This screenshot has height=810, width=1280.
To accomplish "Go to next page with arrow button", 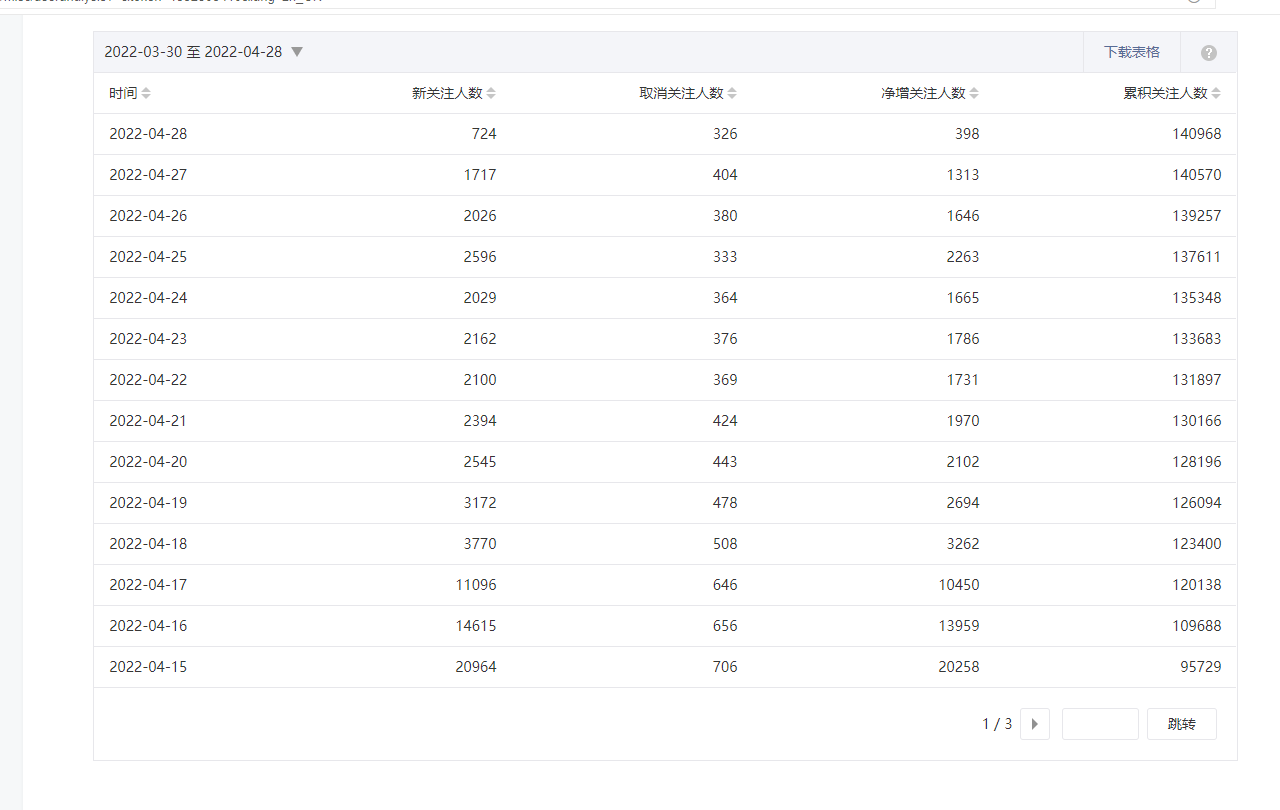I will click(1034, 724).
